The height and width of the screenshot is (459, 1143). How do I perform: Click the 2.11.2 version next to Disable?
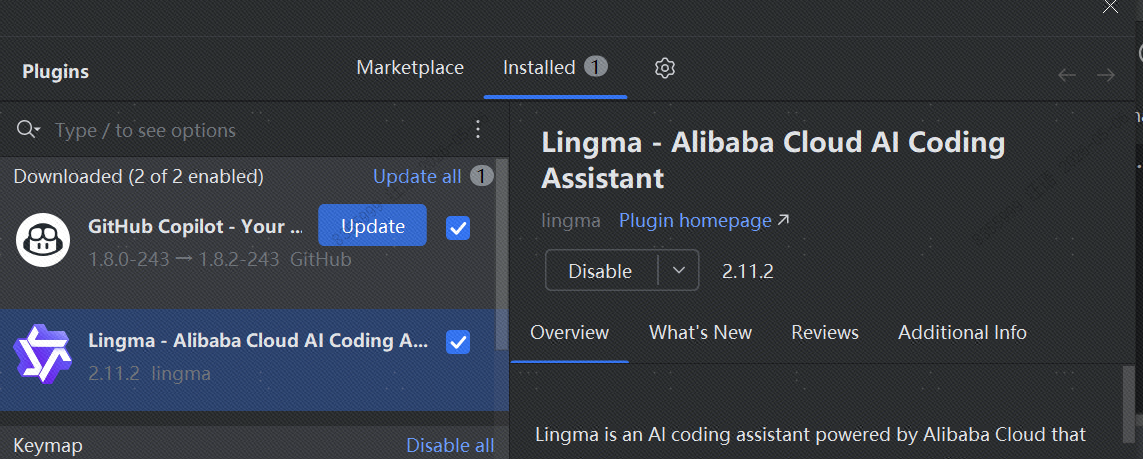[x=747, y=272]
